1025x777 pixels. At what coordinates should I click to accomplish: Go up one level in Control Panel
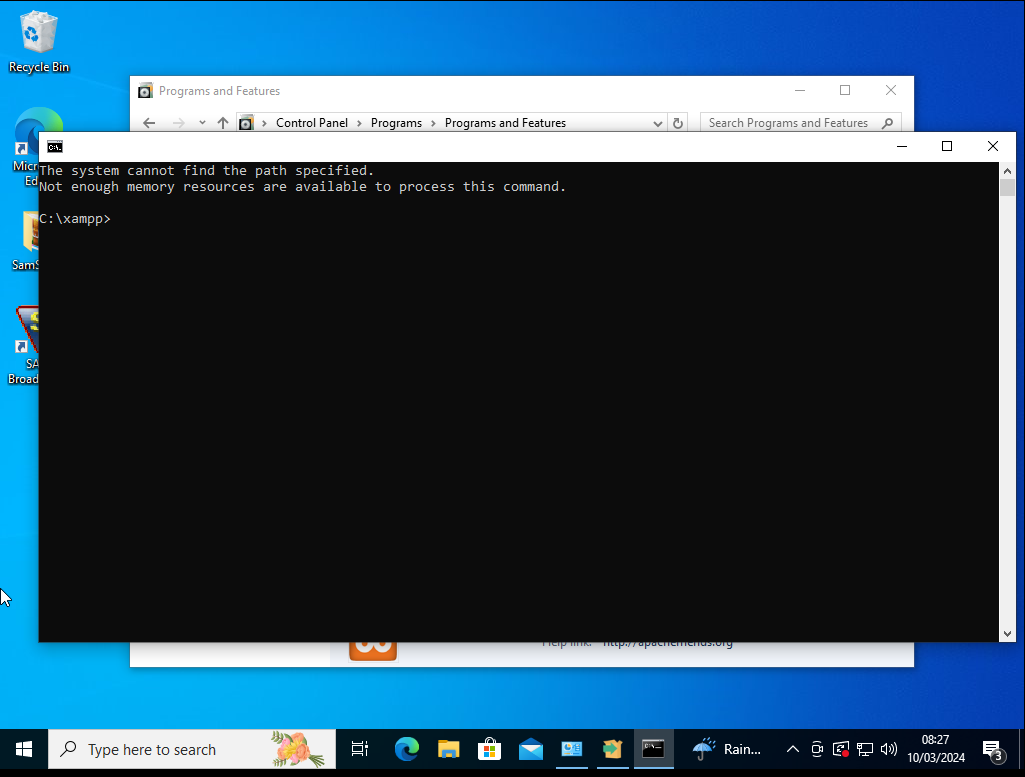click(x=223, y=123)
